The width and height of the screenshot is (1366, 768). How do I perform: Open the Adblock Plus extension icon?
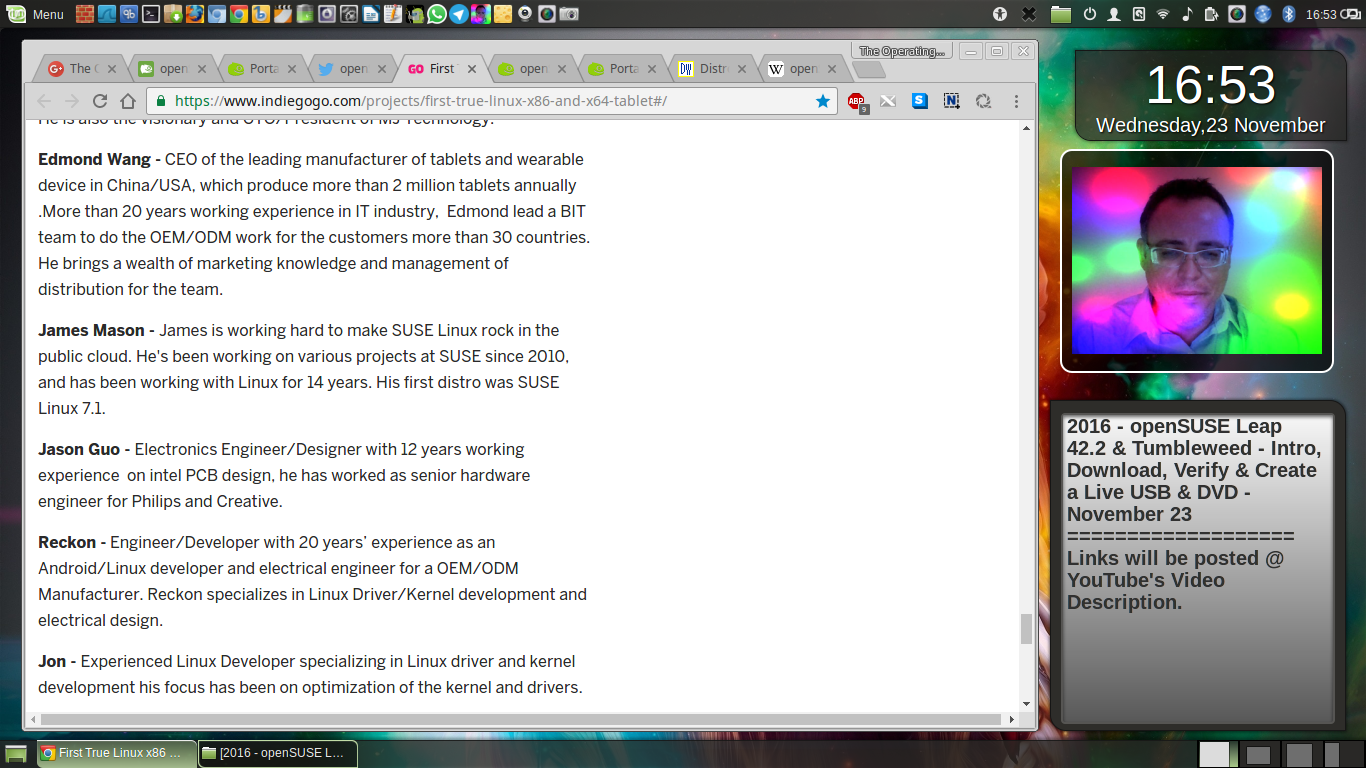(x=856, y=101)
